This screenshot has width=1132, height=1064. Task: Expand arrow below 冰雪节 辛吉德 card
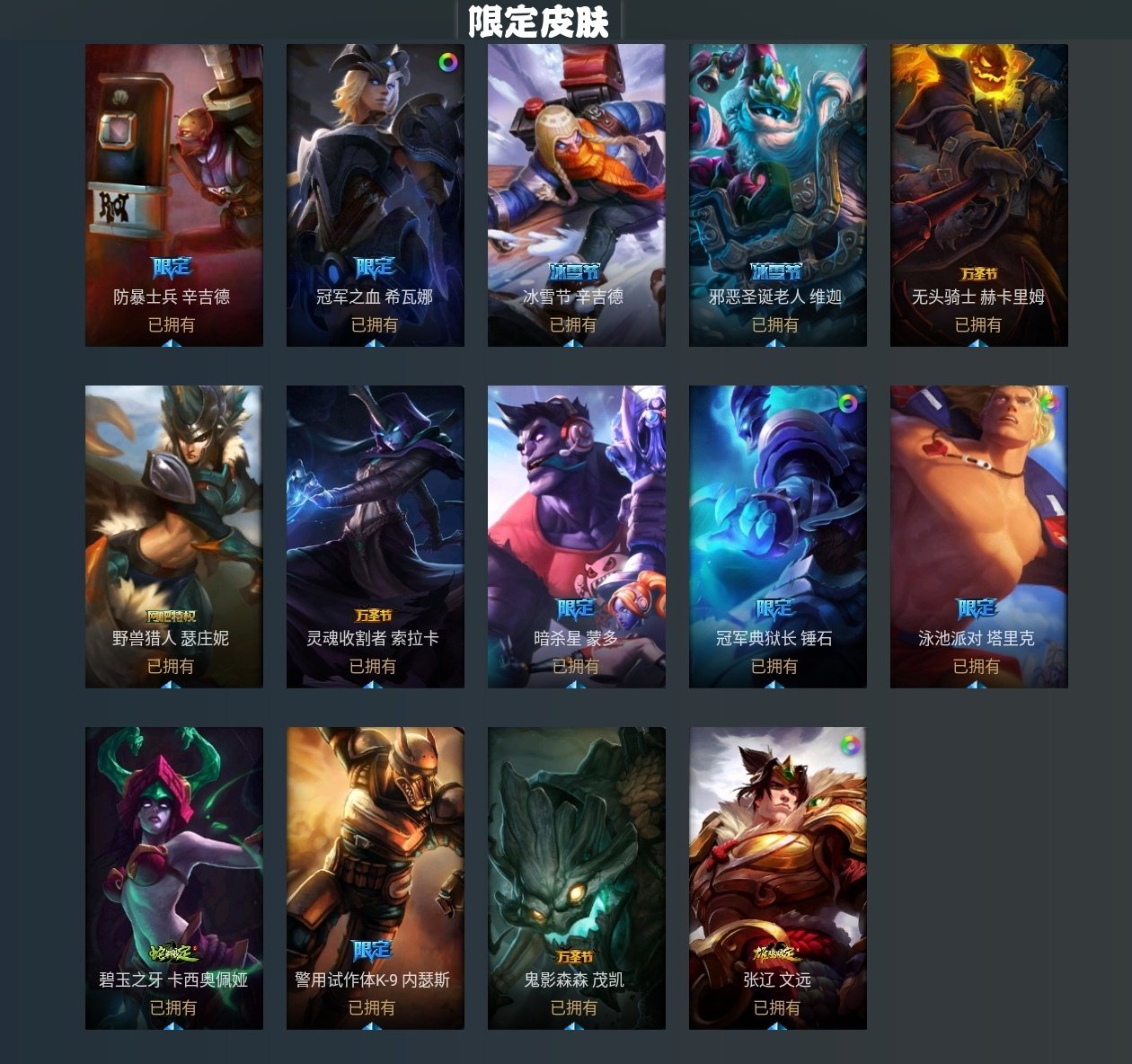575,342
